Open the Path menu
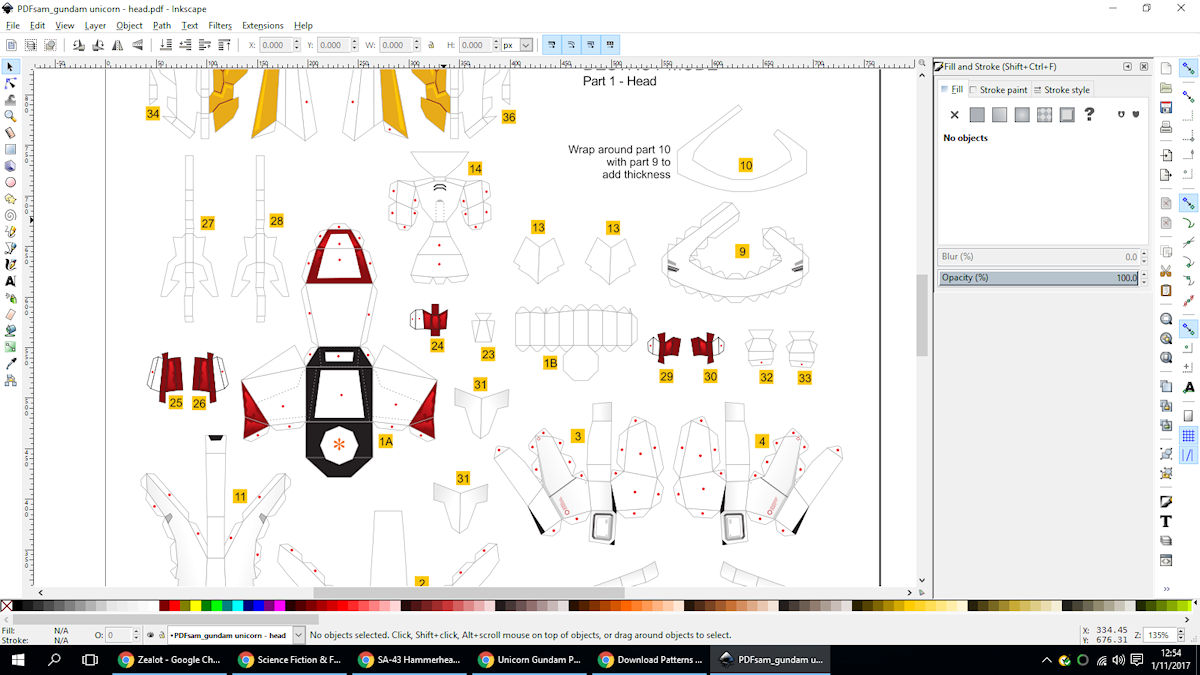The image size is (1200, 675). [x=161, y=25]
